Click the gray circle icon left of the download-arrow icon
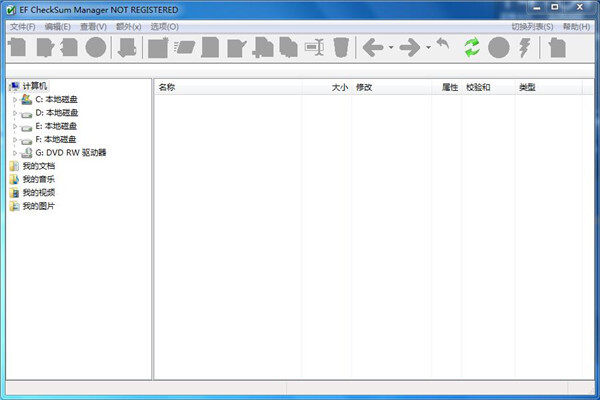The image size is (600, 400). [x=96, y=47]
